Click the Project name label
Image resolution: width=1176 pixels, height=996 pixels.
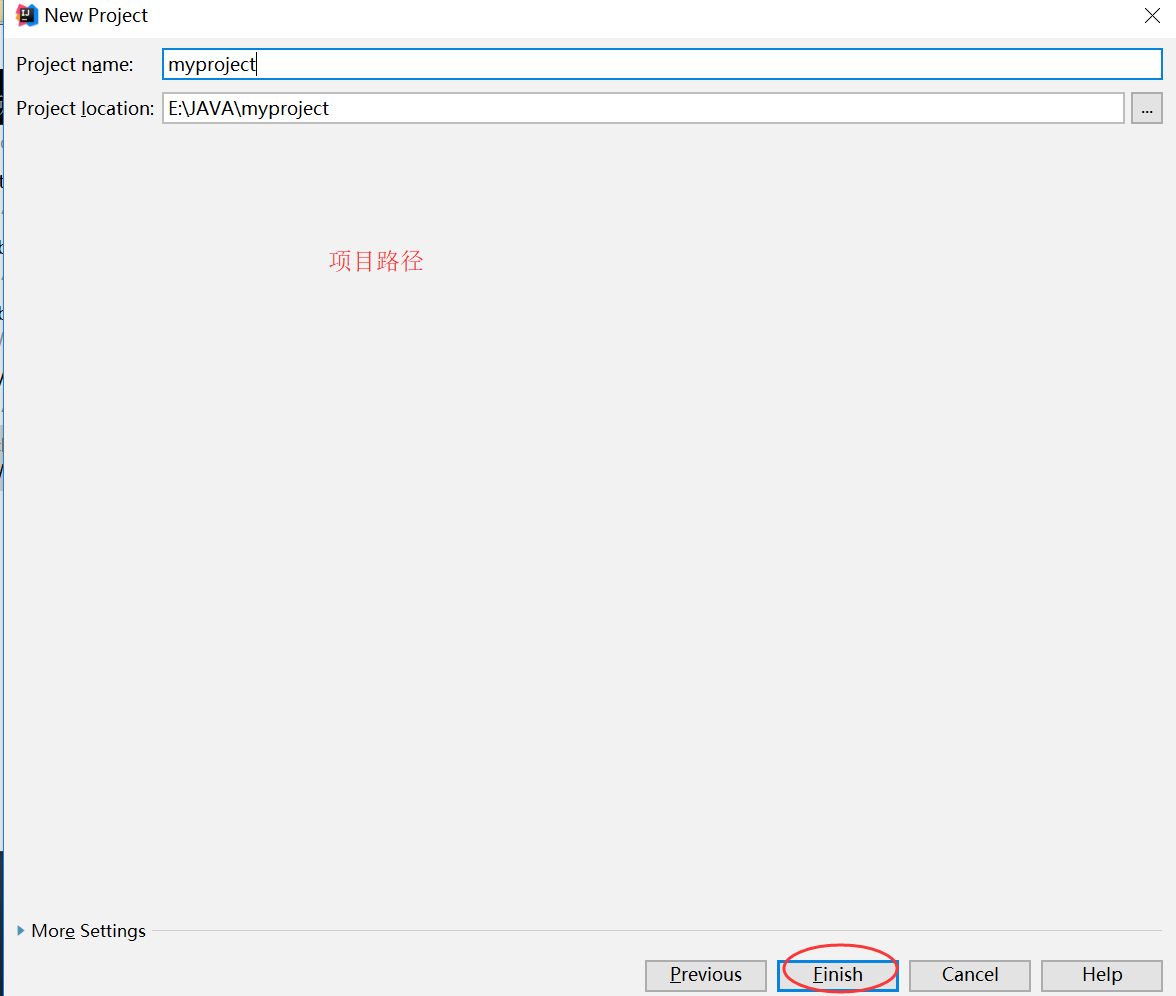point(75,64)
